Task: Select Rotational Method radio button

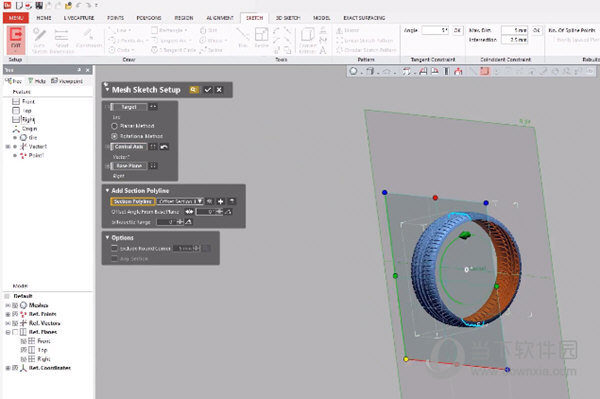Action: coord(114,136)
